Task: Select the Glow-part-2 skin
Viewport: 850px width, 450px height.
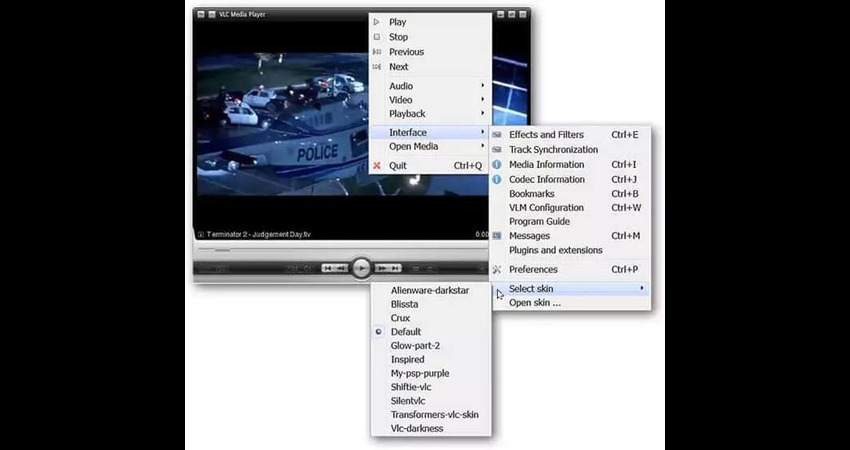Action: 431,346
